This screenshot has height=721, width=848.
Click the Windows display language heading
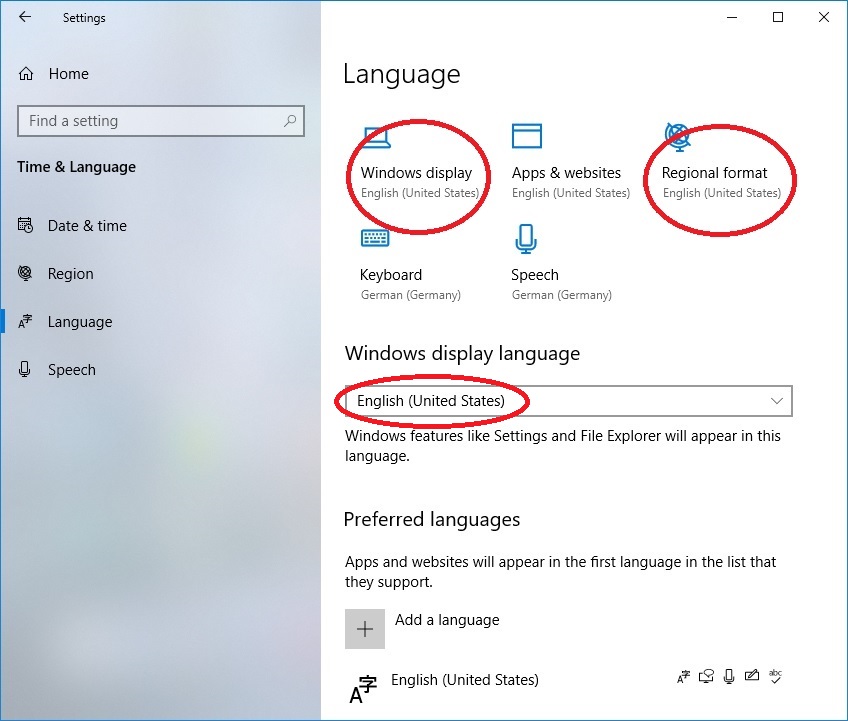[x=462, y=354]
